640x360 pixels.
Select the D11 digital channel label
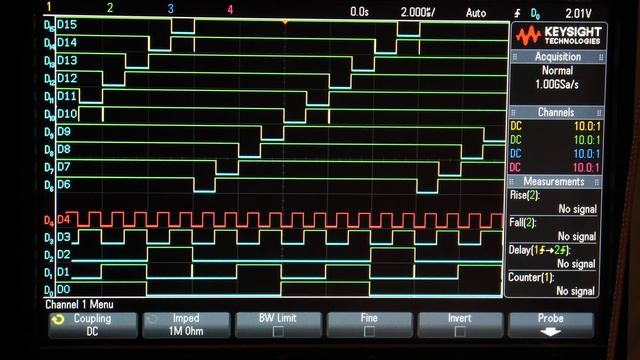coord(67,96)
